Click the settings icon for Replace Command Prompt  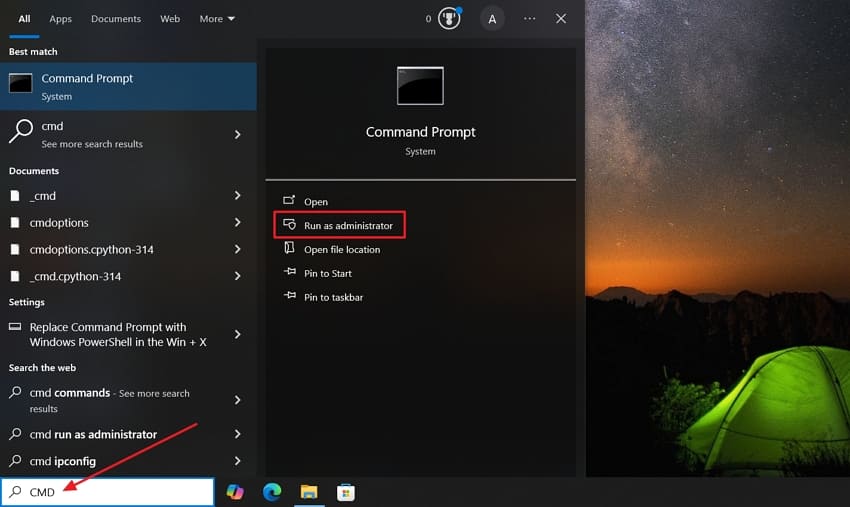pos(15,327)
